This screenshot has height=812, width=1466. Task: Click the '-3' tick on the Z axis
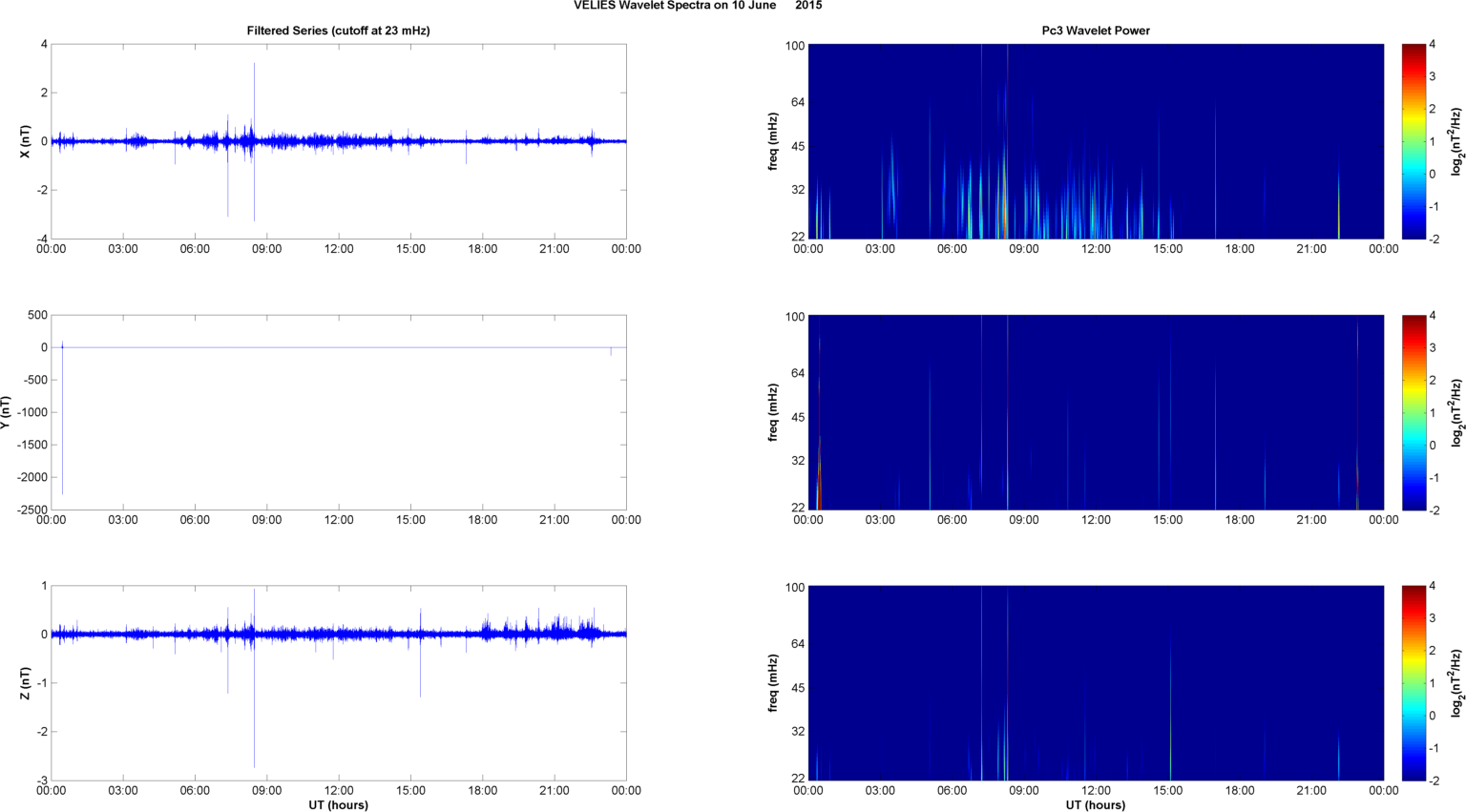[42, 781]
